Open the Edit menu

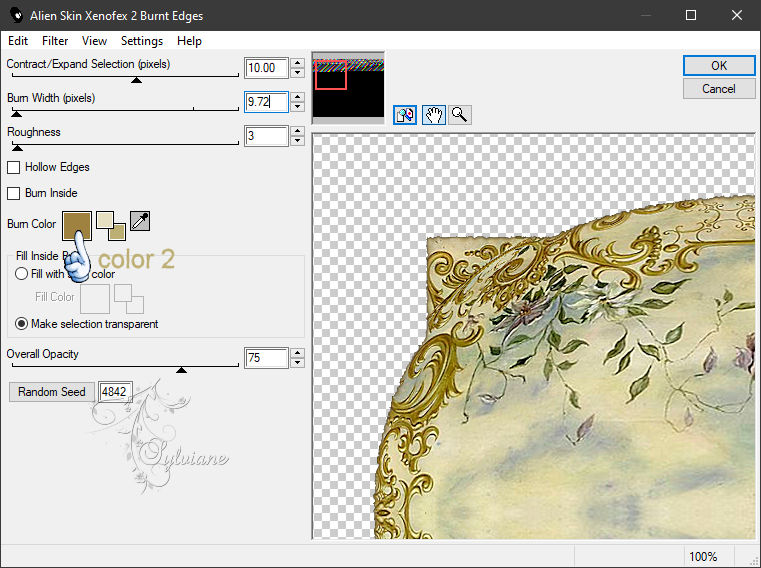(18, 41)
